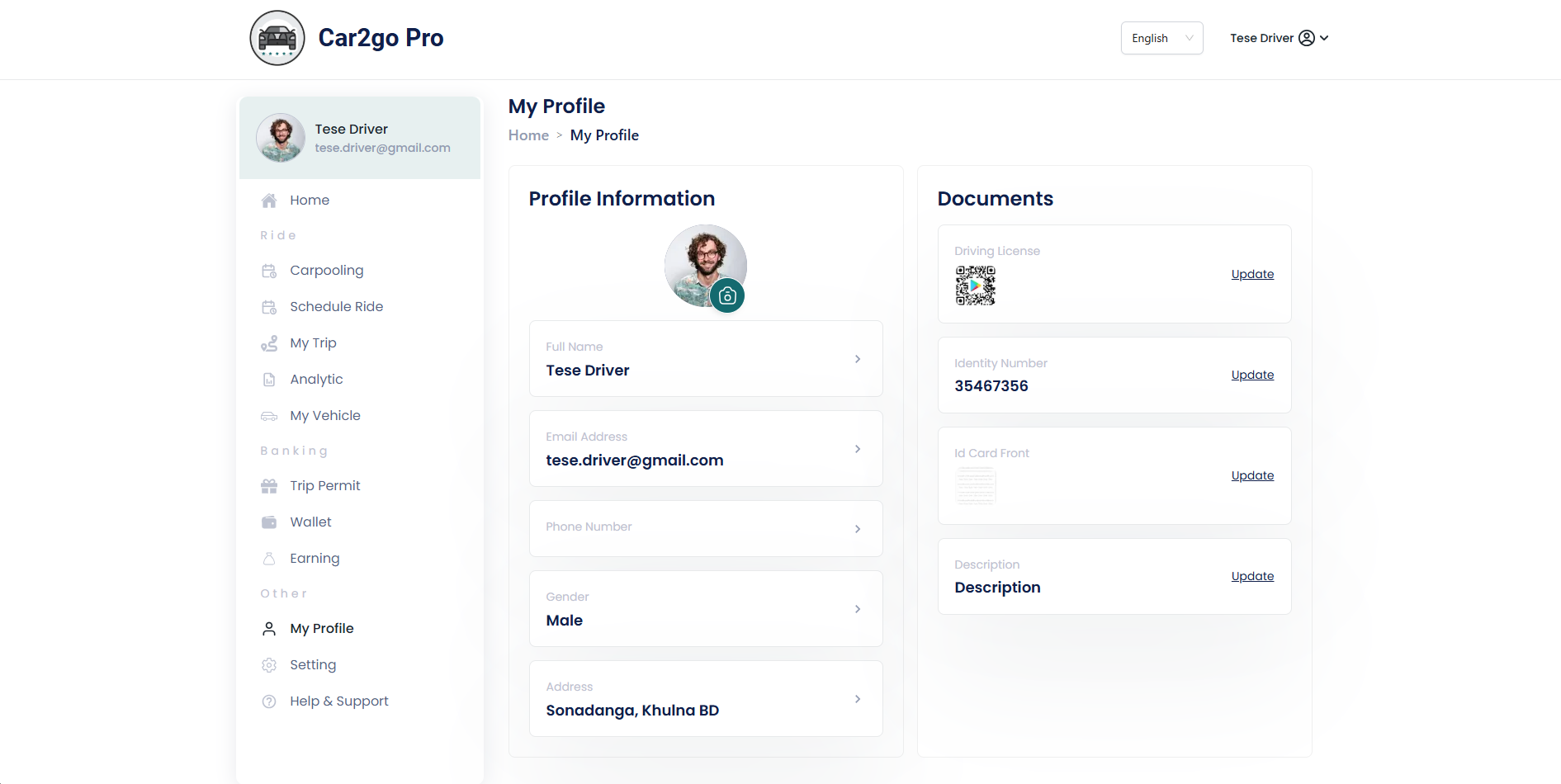Screen dimensions: 1561x784
Task: Open Carpooling from the sidebar
Action: pyautogui.click(x=326, y=271)
